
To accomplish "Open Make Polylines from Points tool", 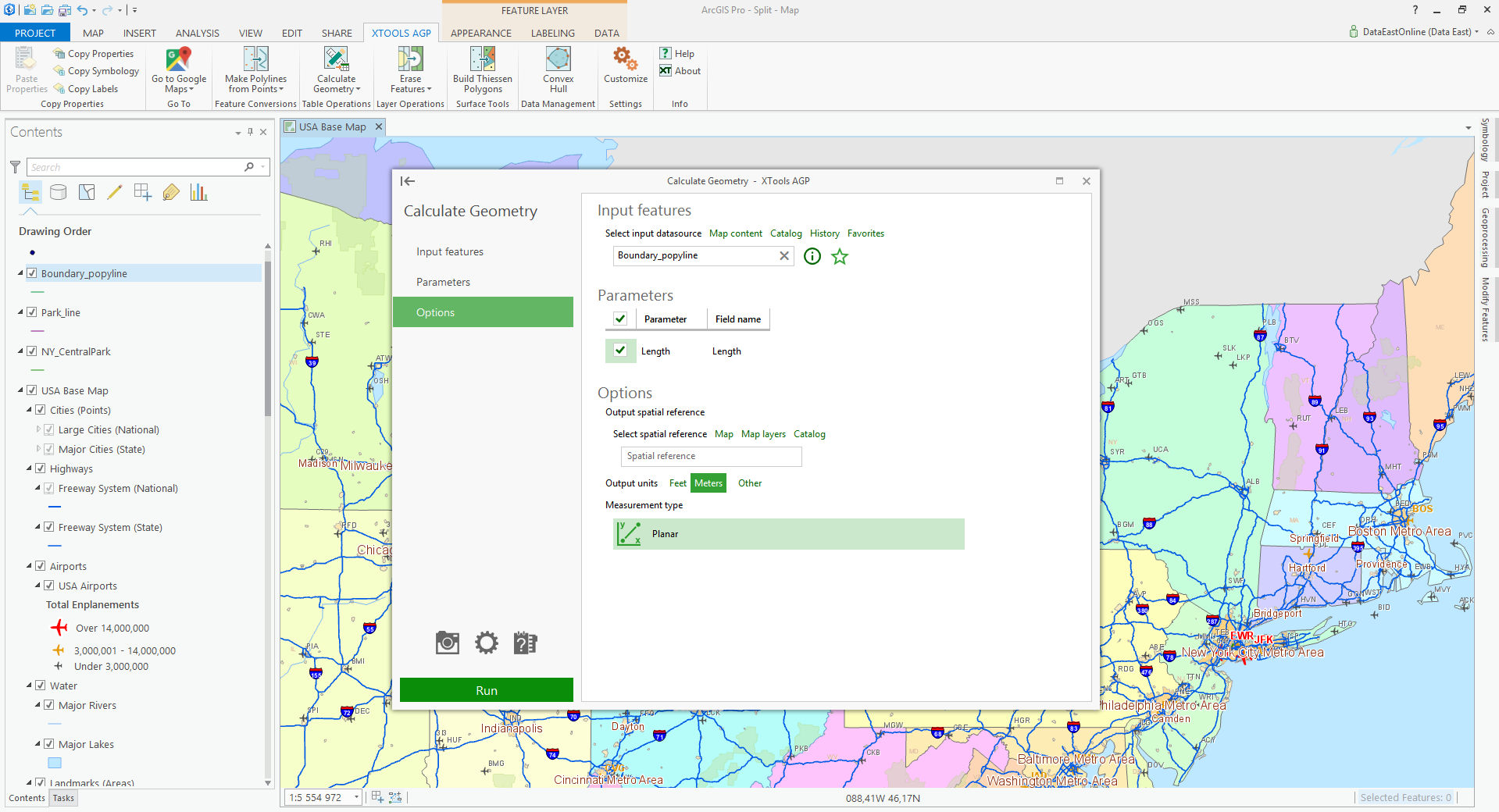I will [255, 70].
